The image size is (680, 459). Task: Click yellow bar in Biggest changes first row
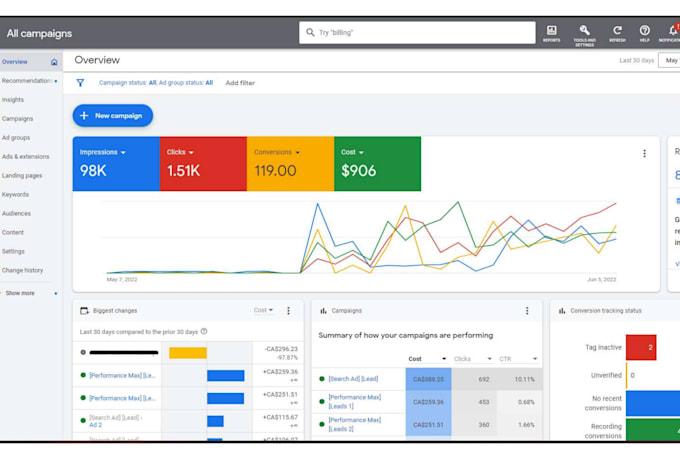(x=188, y=353)
